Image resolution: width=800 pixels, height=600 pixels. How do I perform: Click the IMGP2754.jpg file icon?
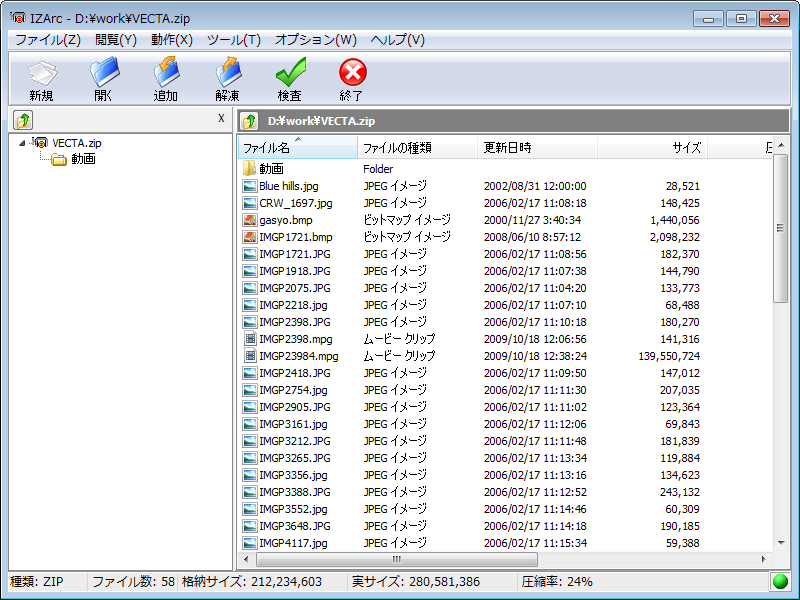point(249,390)
